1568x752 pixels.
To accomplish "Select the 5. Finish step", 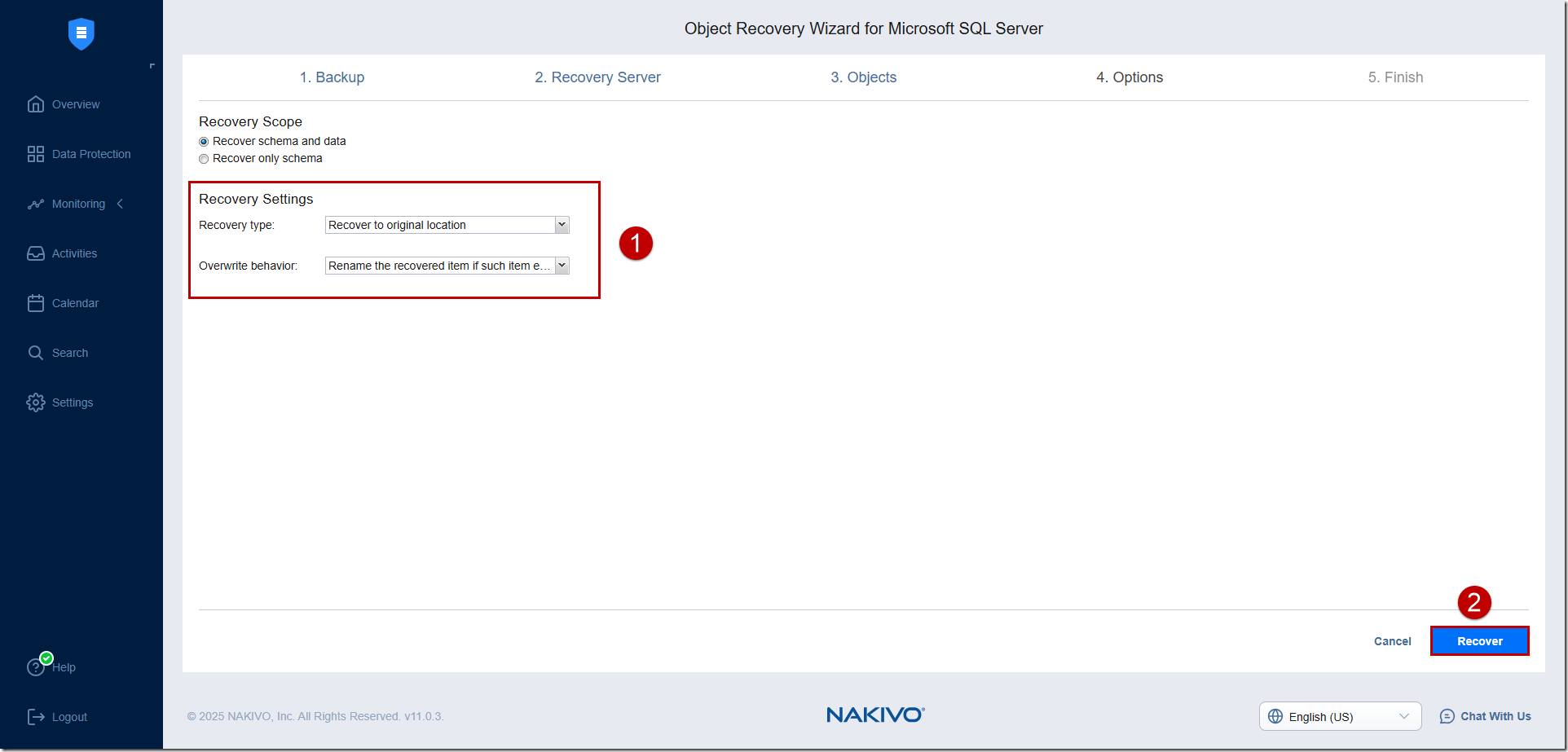I will click(1395, 77).
